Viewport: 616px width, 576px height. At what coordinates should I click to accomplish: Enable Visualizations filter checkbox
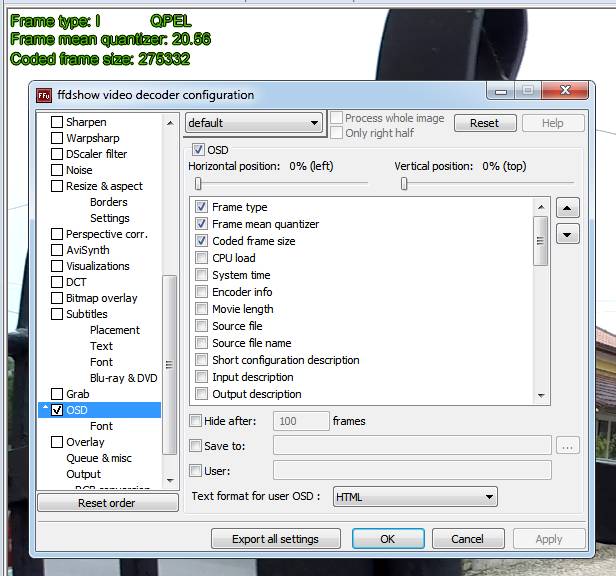(x=57, y=266)
